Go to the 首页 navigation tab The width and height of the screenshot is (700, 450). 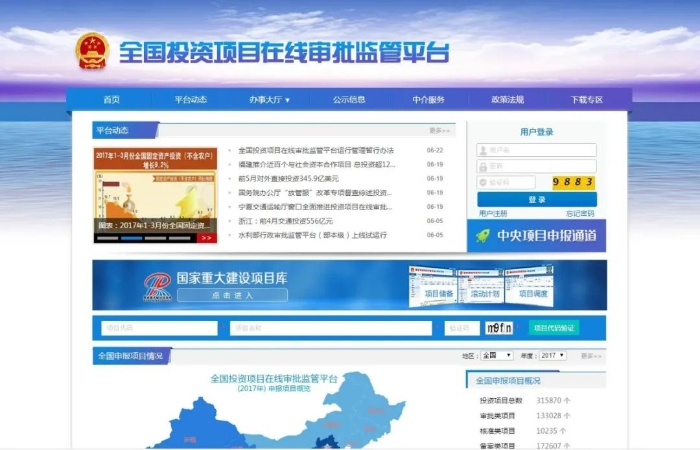(111, 100)
